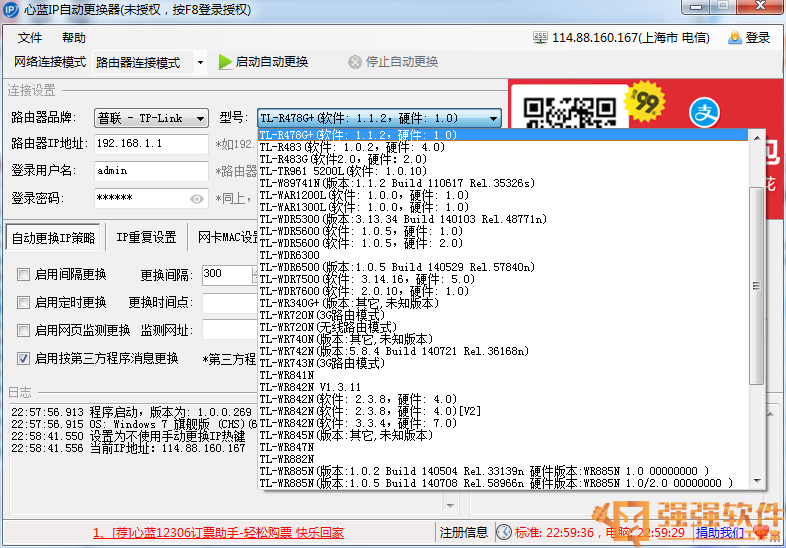
Task: Select TL-WR882N model entry
Action: click(x=503, y=460)
